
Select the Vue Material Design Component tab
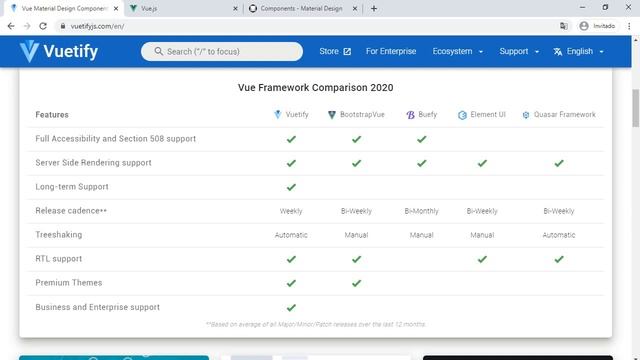[64, 9]
